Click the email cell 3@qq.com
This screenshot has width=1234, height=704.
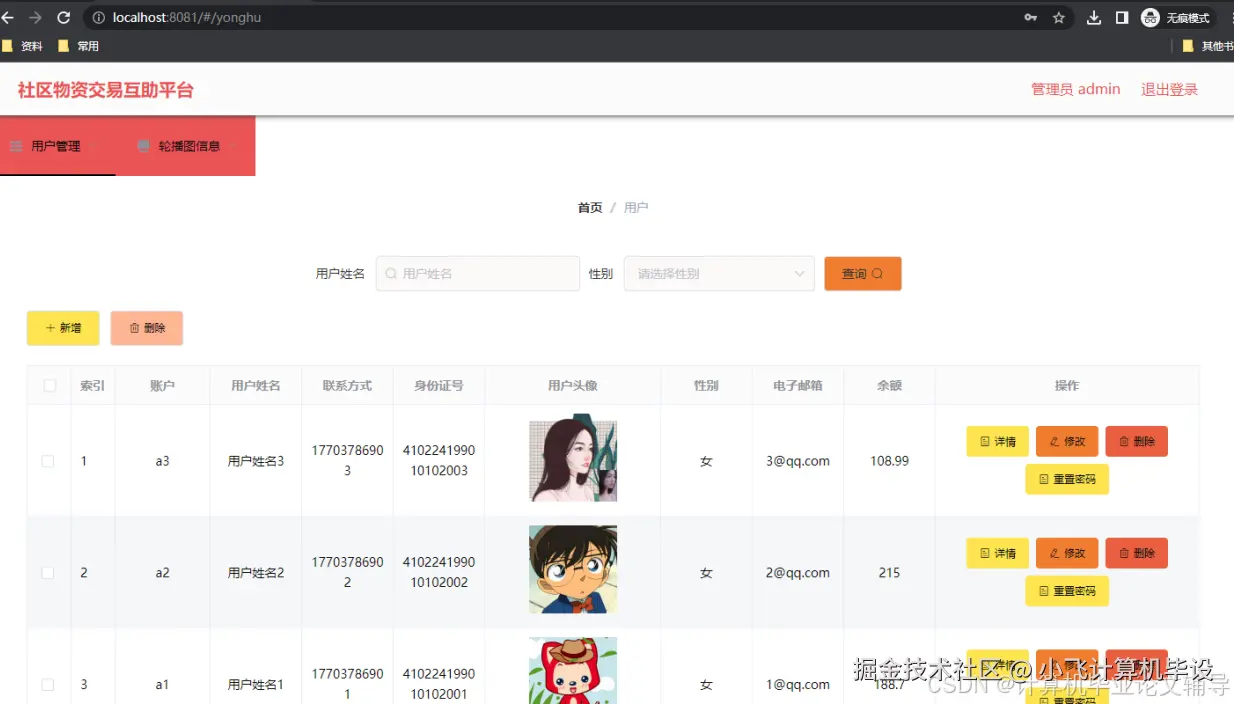coord(798,461)
